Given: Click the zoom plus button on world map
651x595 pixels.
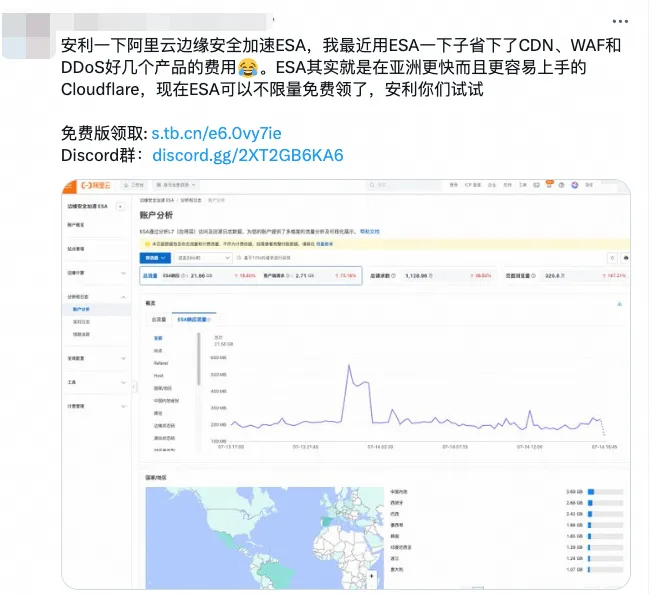Looking at the screenshot, I should pyautogui.click(x=372, y=576).
